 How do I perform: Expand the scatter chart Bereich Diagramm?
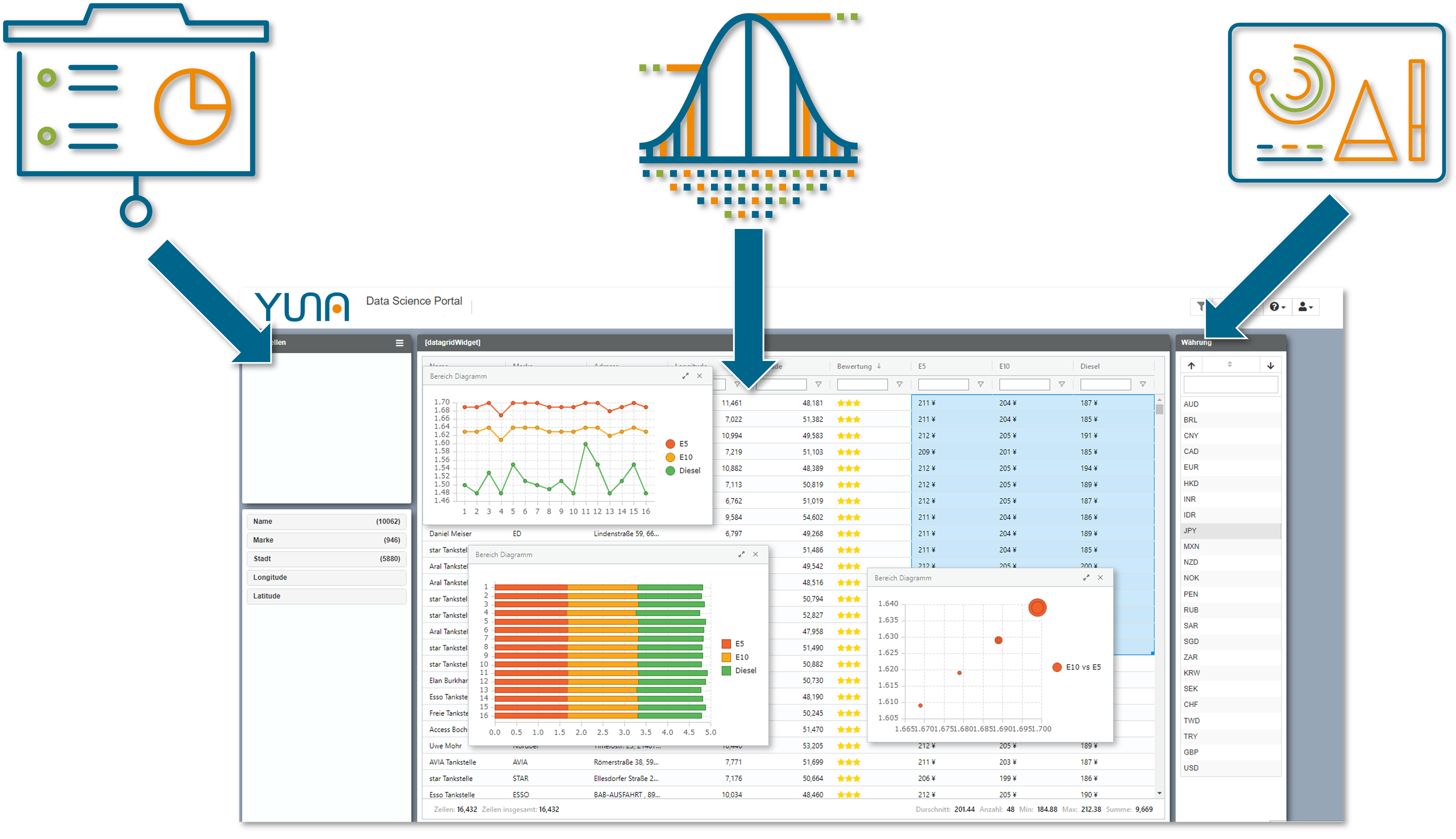(1086, 577)
